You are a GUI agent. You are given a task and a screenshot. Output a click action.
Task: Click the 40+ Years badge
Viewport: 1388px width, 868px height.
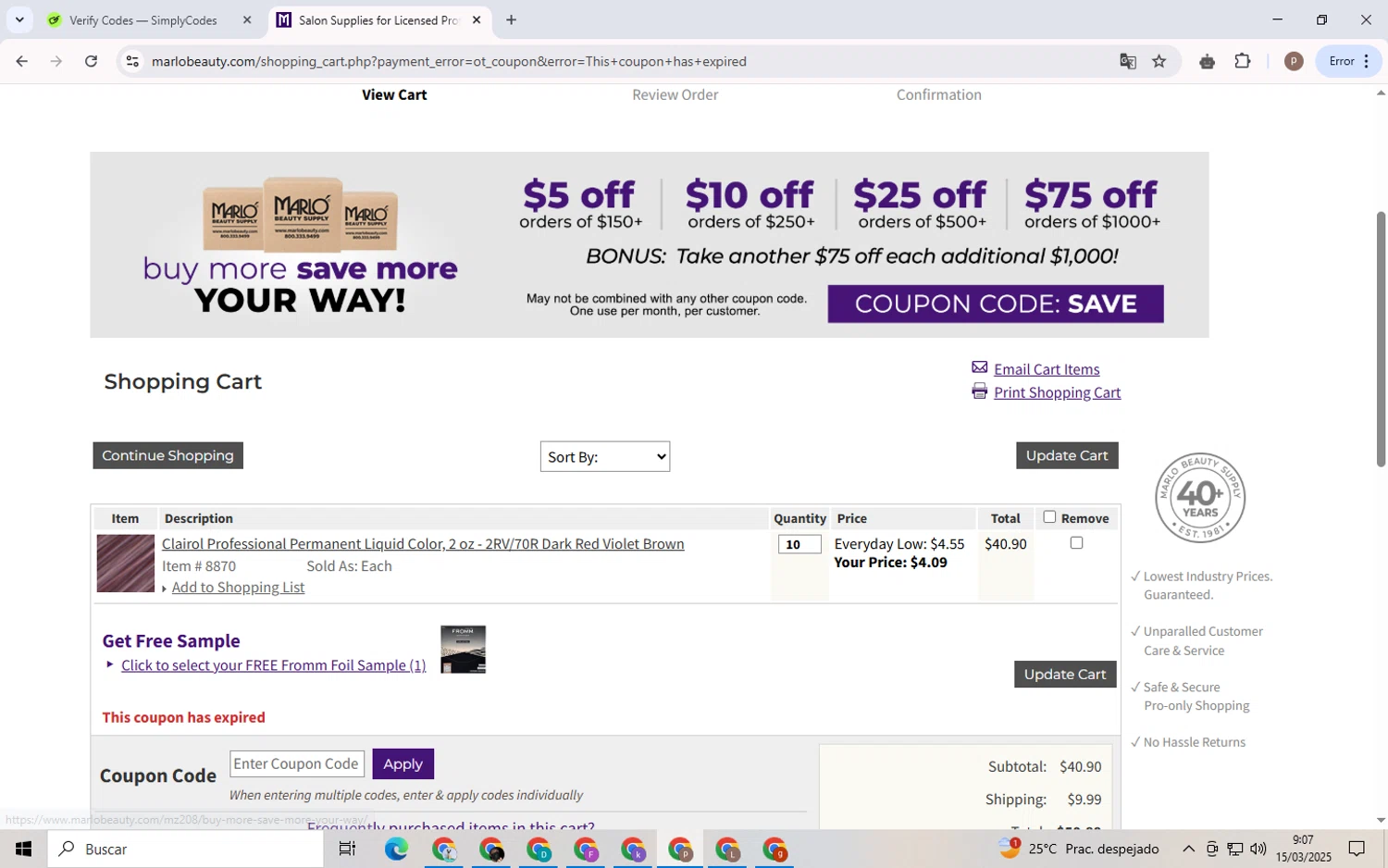point(1200,498)
